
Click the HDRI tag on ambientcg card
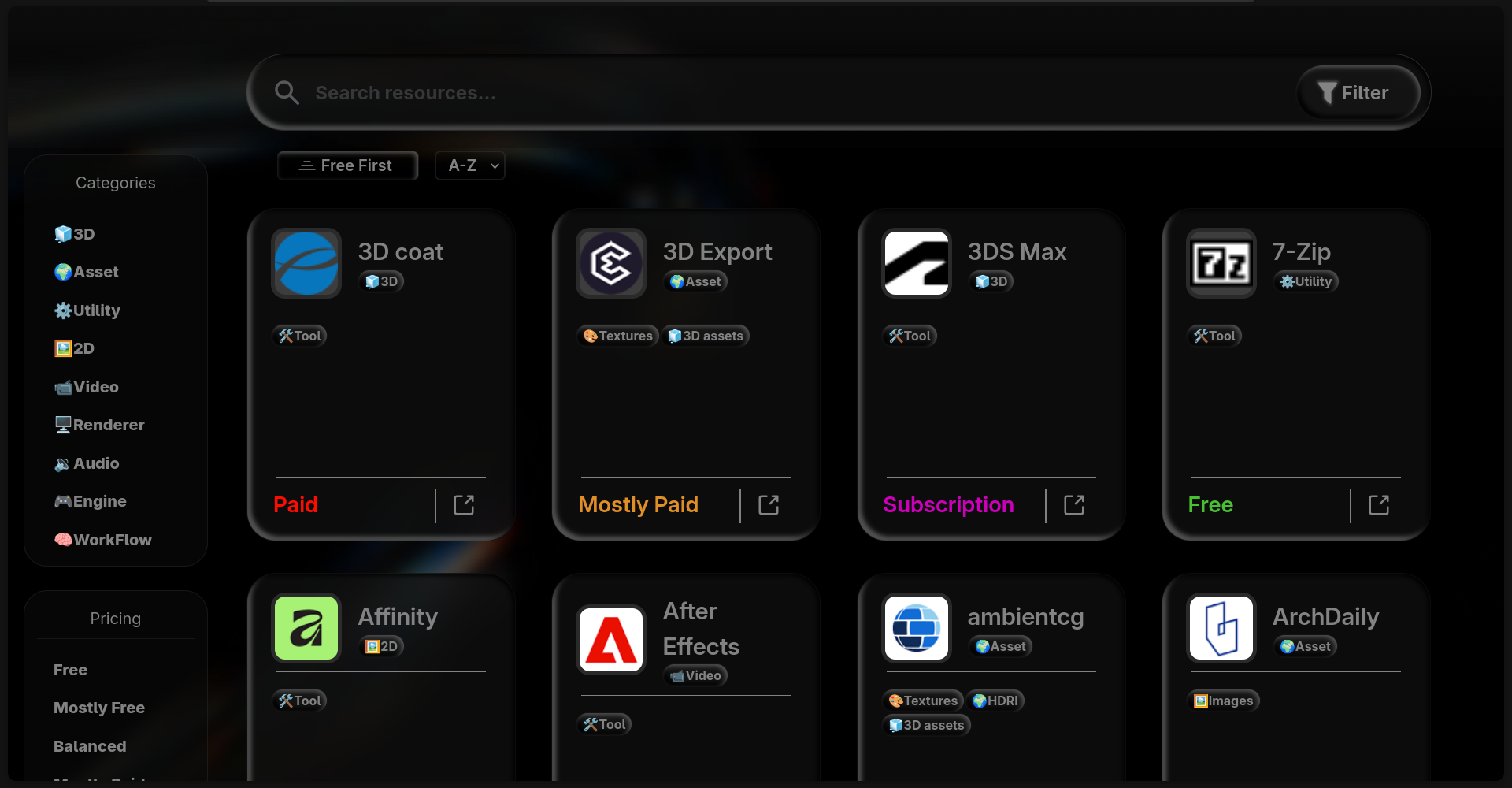(995, 701)
